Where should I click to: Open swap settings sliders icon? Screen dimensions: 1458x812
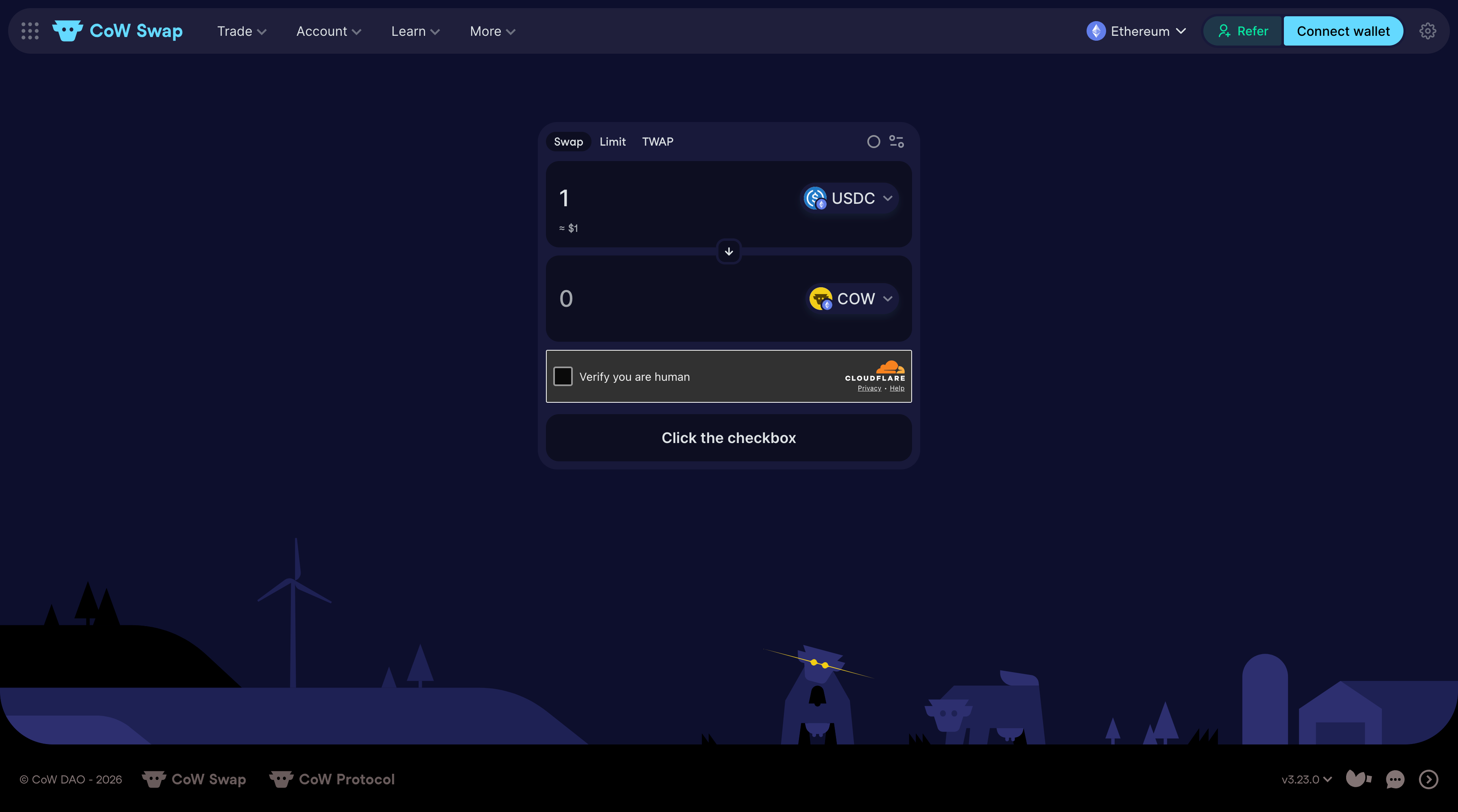tap(897, 142)
